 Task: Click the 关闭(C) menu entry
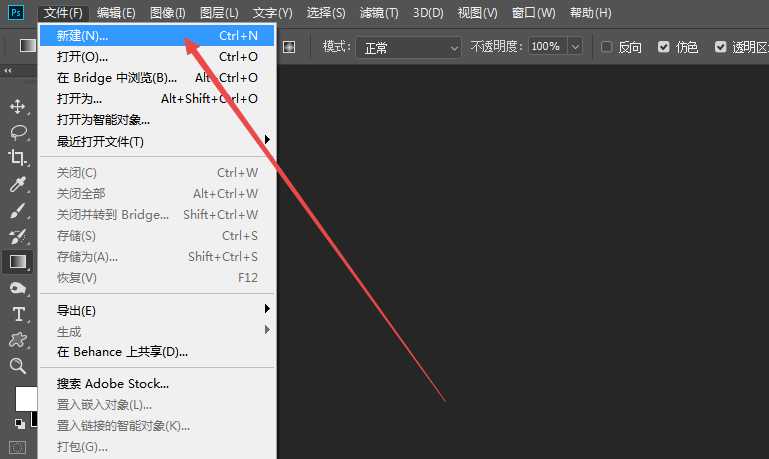point(156,173)
